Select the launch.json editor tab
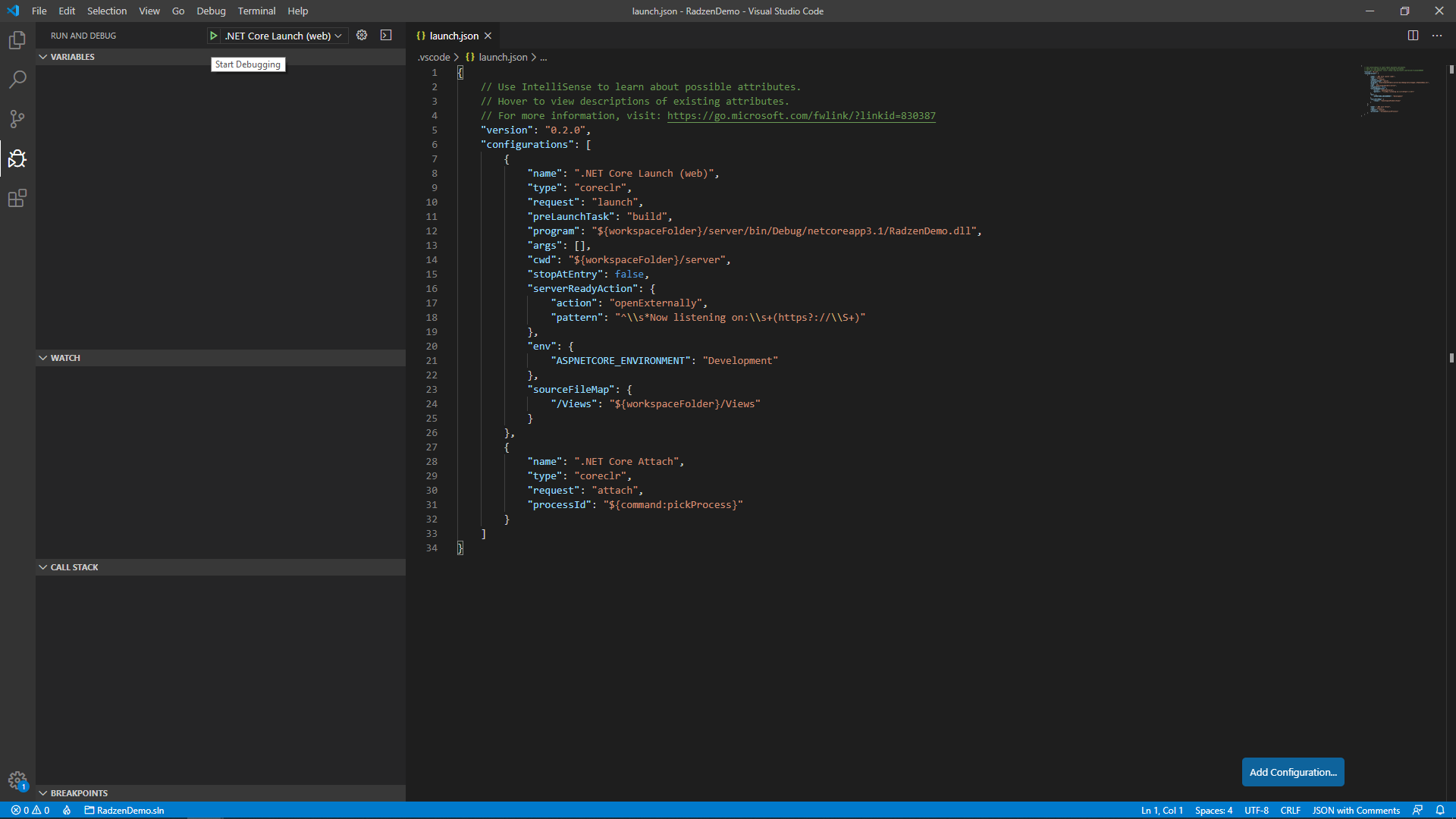Viewport: 1456px width, 819px height. (x=453, y=36)
